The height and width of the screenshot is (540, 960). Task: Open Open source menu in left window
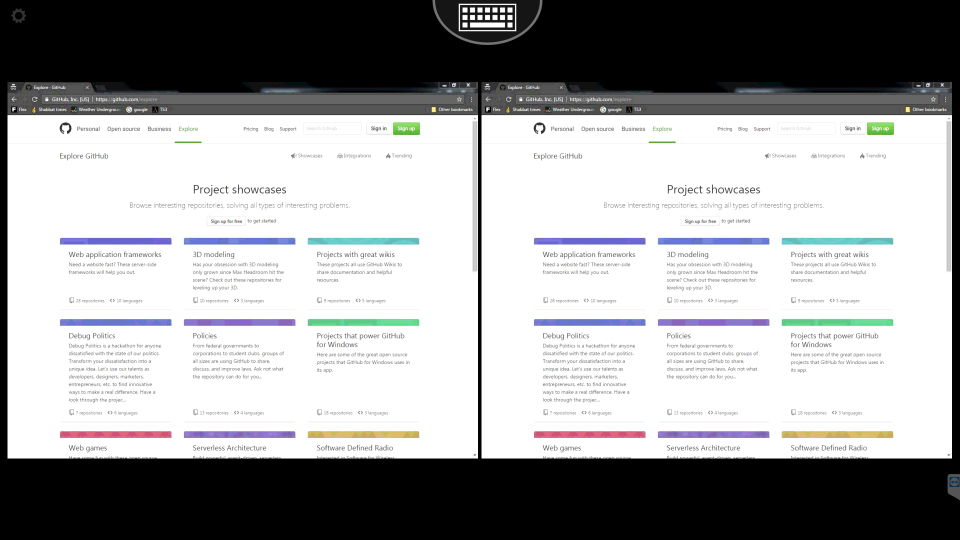pyautogui.click(x=124, y=129)
